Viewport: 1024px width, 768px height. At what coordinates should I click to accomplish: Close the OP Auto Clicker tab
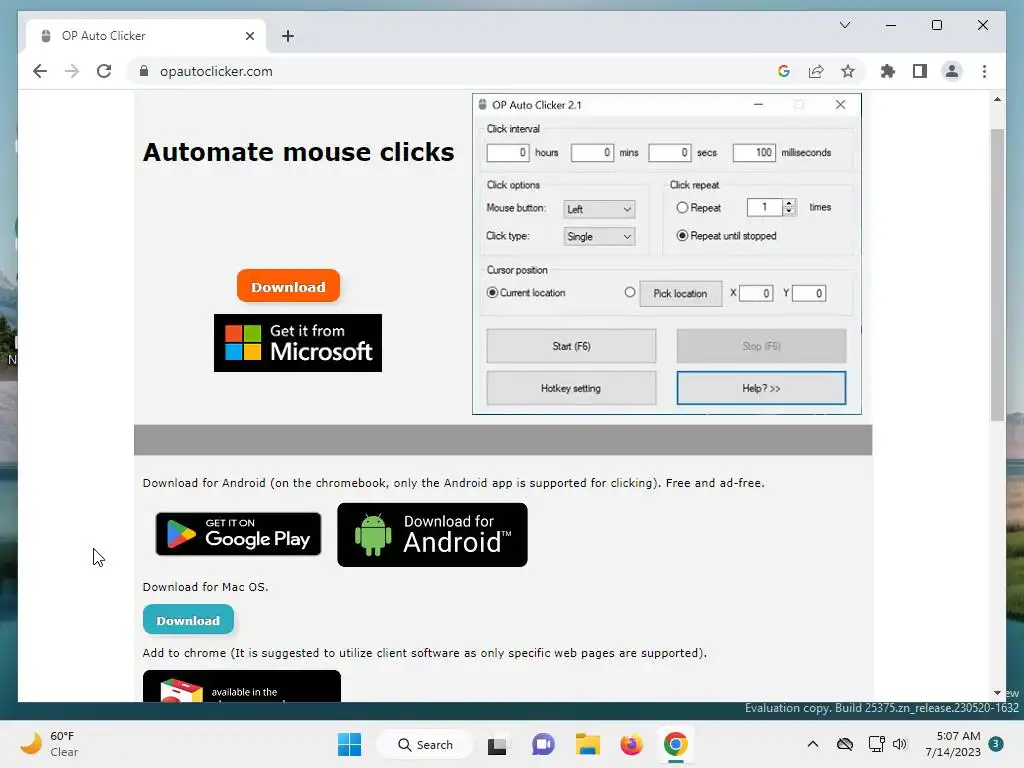(249, 36)
